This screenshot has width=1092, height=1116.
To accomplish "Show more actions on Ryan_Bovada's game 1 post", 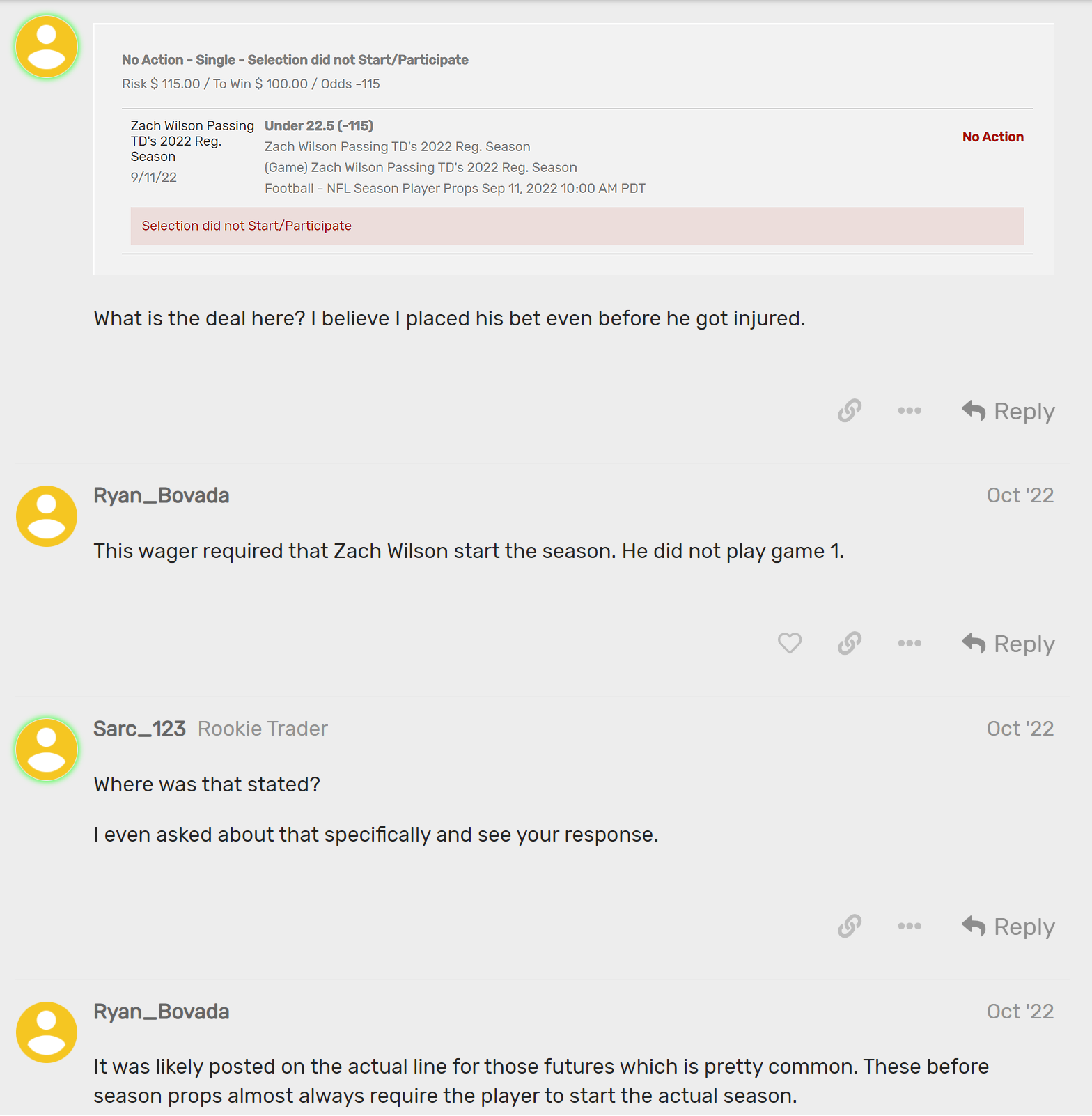I will 910,643.
